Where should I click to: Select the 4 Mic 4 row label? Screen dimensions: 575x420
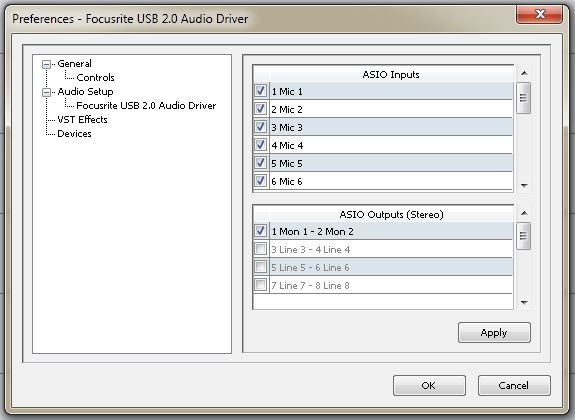tap(288, 145)
